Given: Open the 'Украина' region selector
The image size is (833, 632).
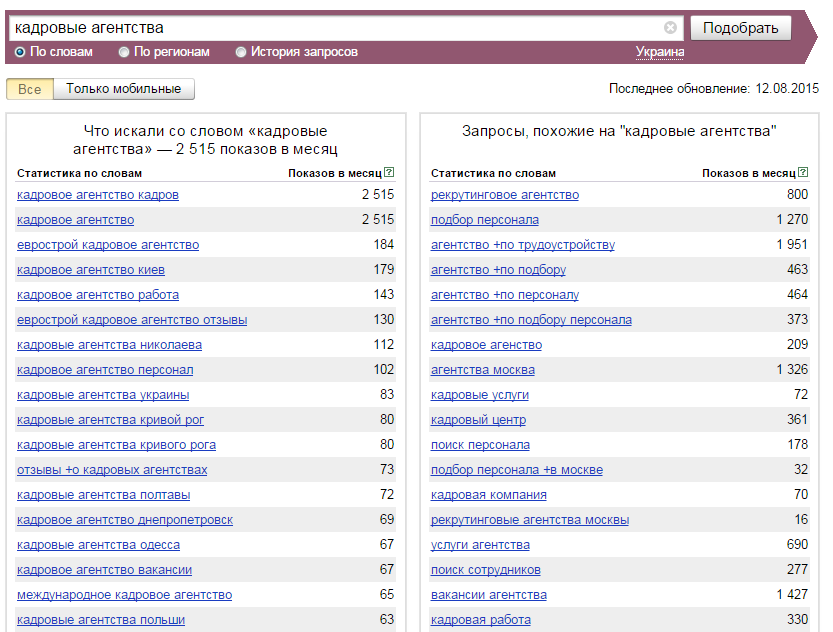Looking at the screenshot, I should coord(660,52).
